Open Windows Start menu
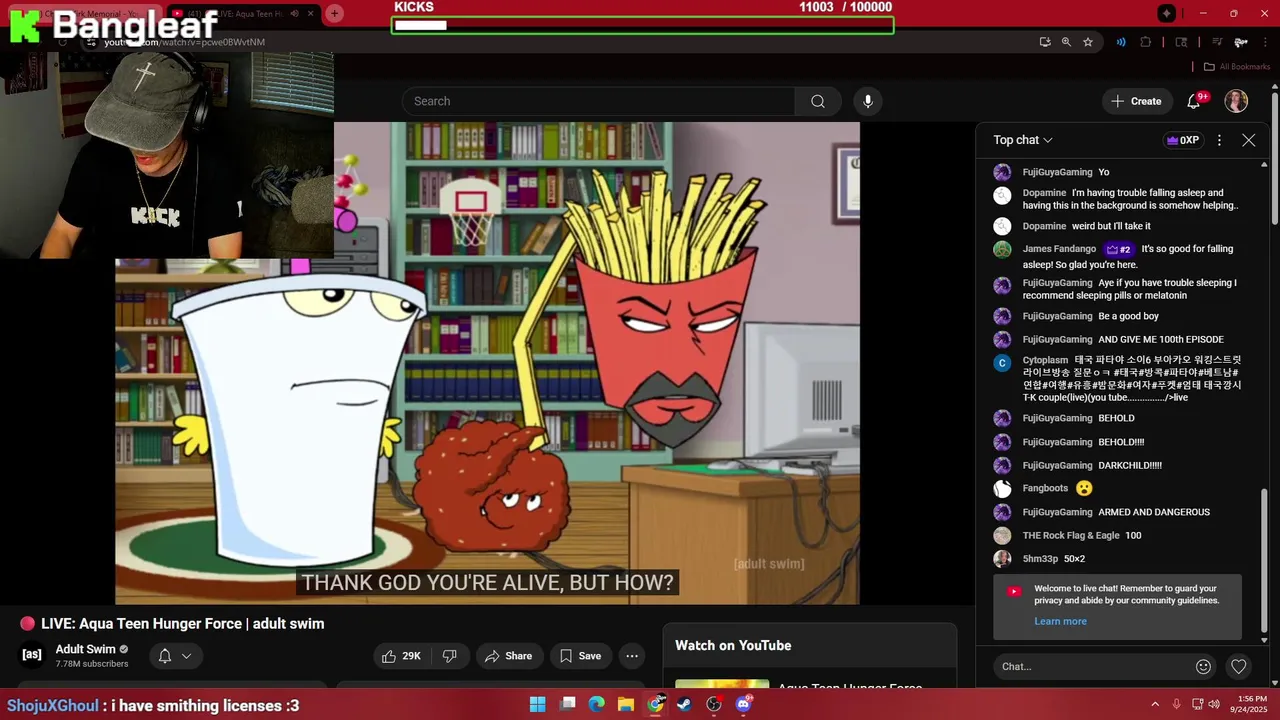This screenshot has width=1280, height=720. 537,704
